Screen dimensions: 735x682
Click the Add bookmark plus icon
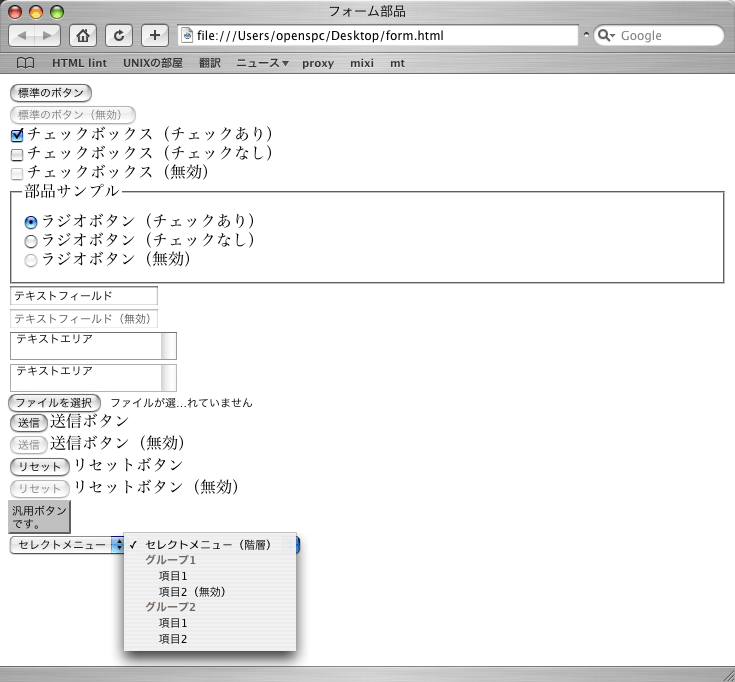click(x=155, y=35)
